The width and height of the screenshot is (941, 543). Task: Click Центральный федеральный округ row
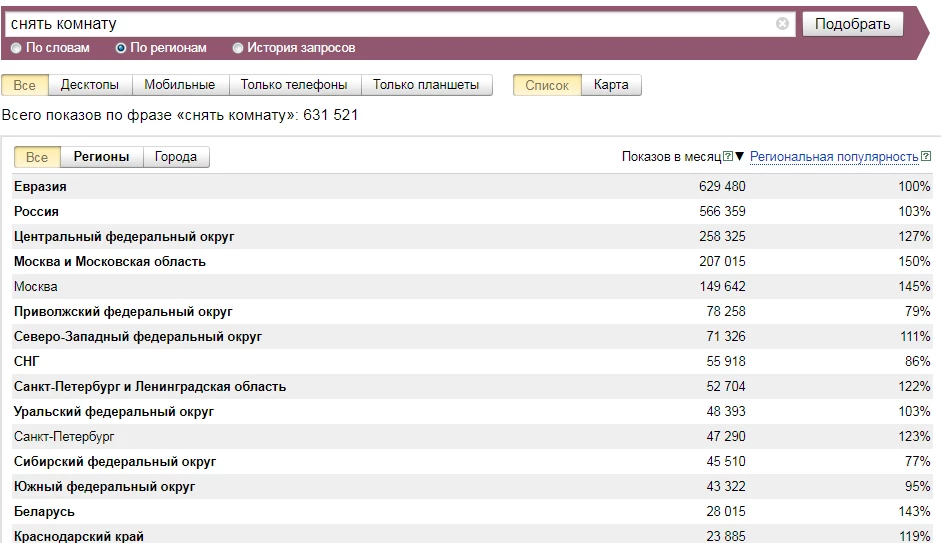pyautogui.click(x=472, y=236)
